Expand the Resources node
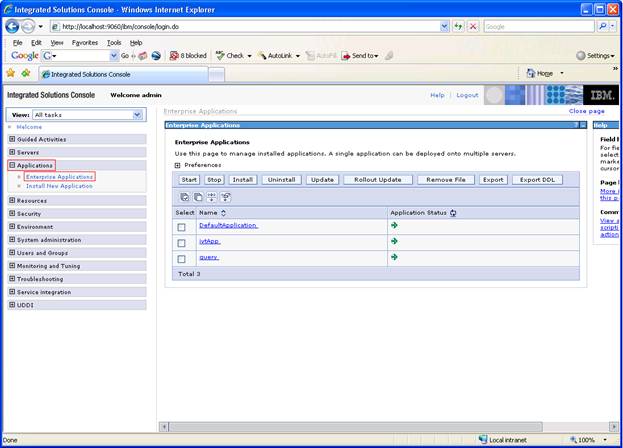The width and height of the screenshot is (623, 448). (x=12, y=200)
